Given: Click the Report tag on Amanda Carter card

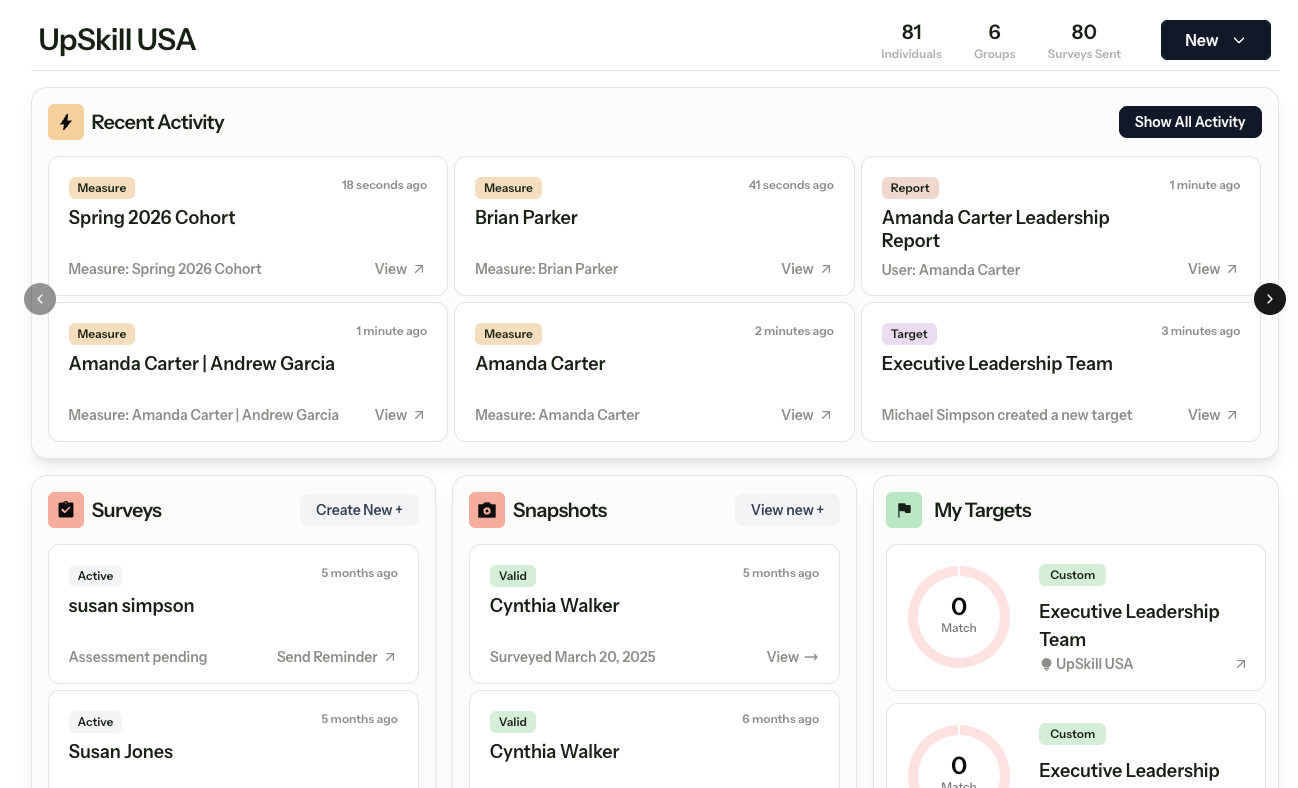Looking at the screenshot, I should tap(910, 188).
